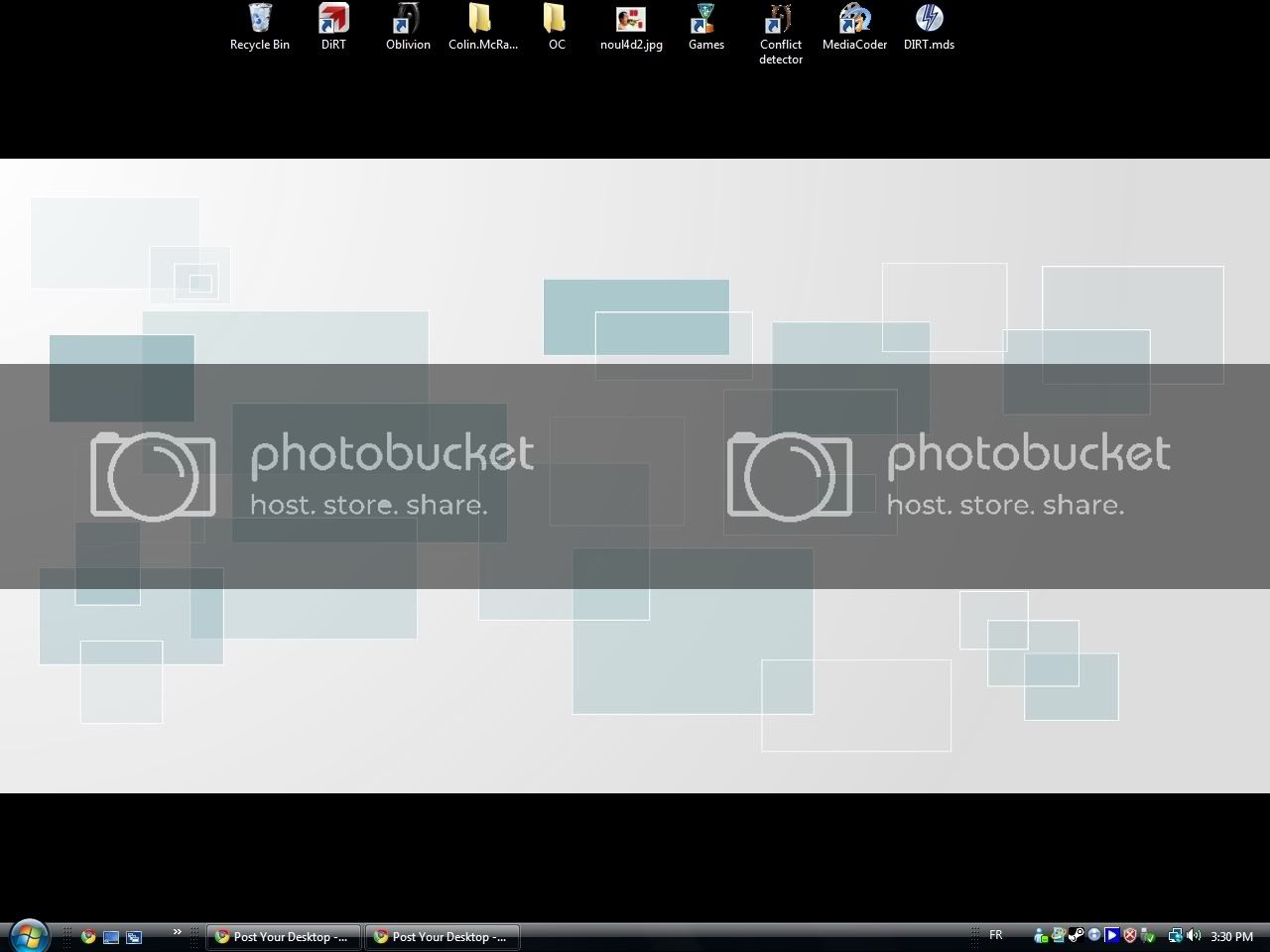
Task: Click the 3:30 PM clock
Action: 1231,936
